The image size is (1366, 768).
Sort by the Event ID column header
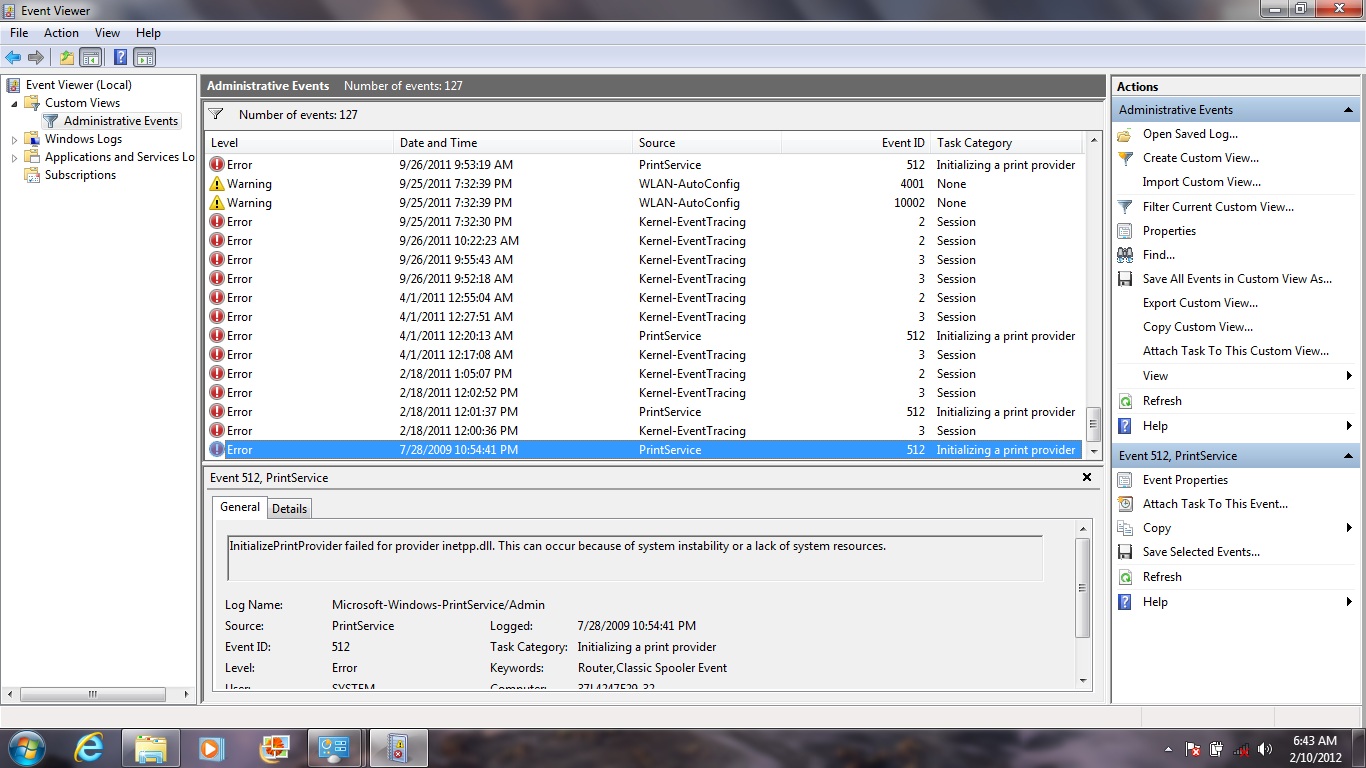coord(856,143)
